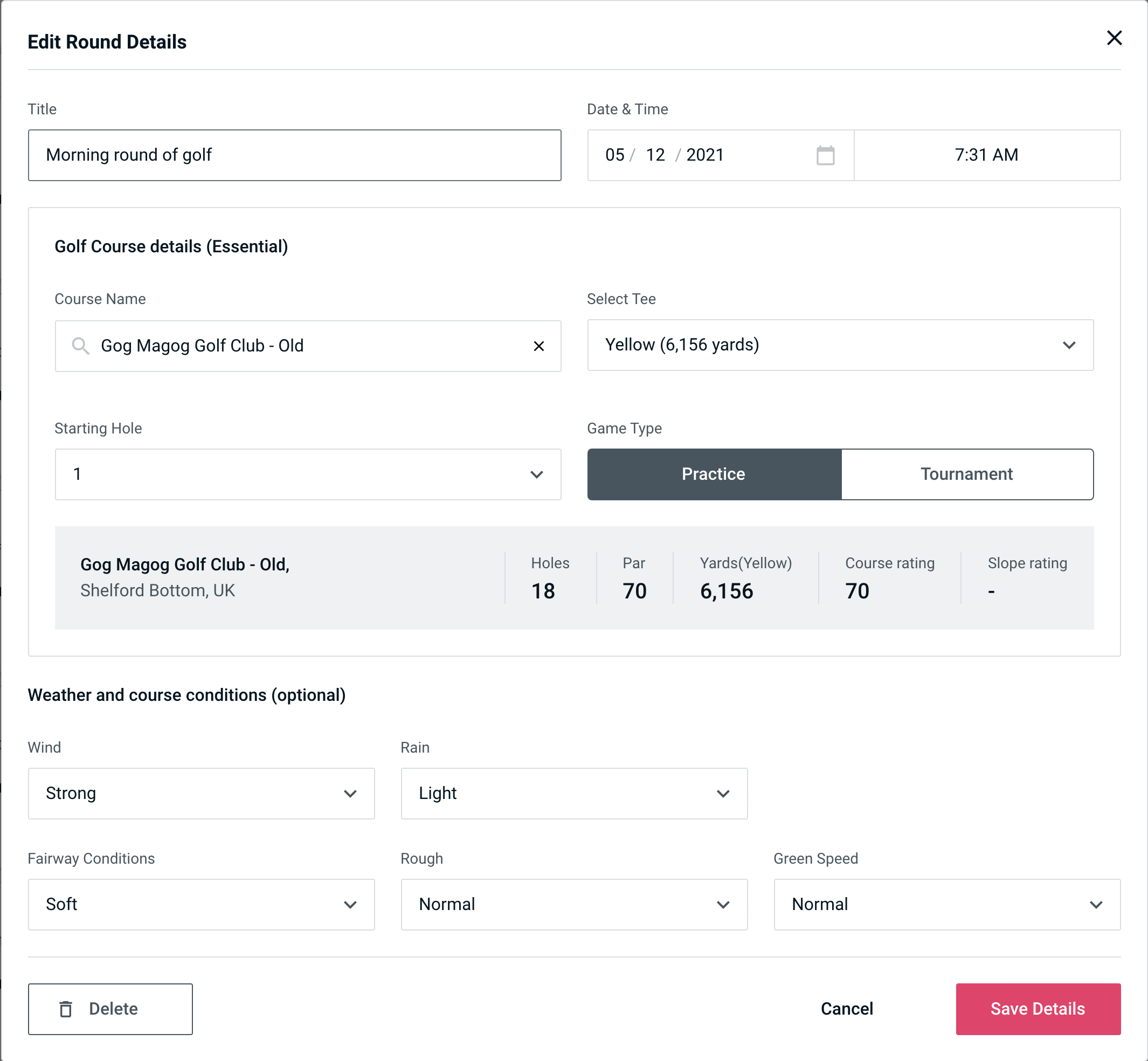
Task: Click the calendar icon next to date field
Action: click(x=826, y=155)
